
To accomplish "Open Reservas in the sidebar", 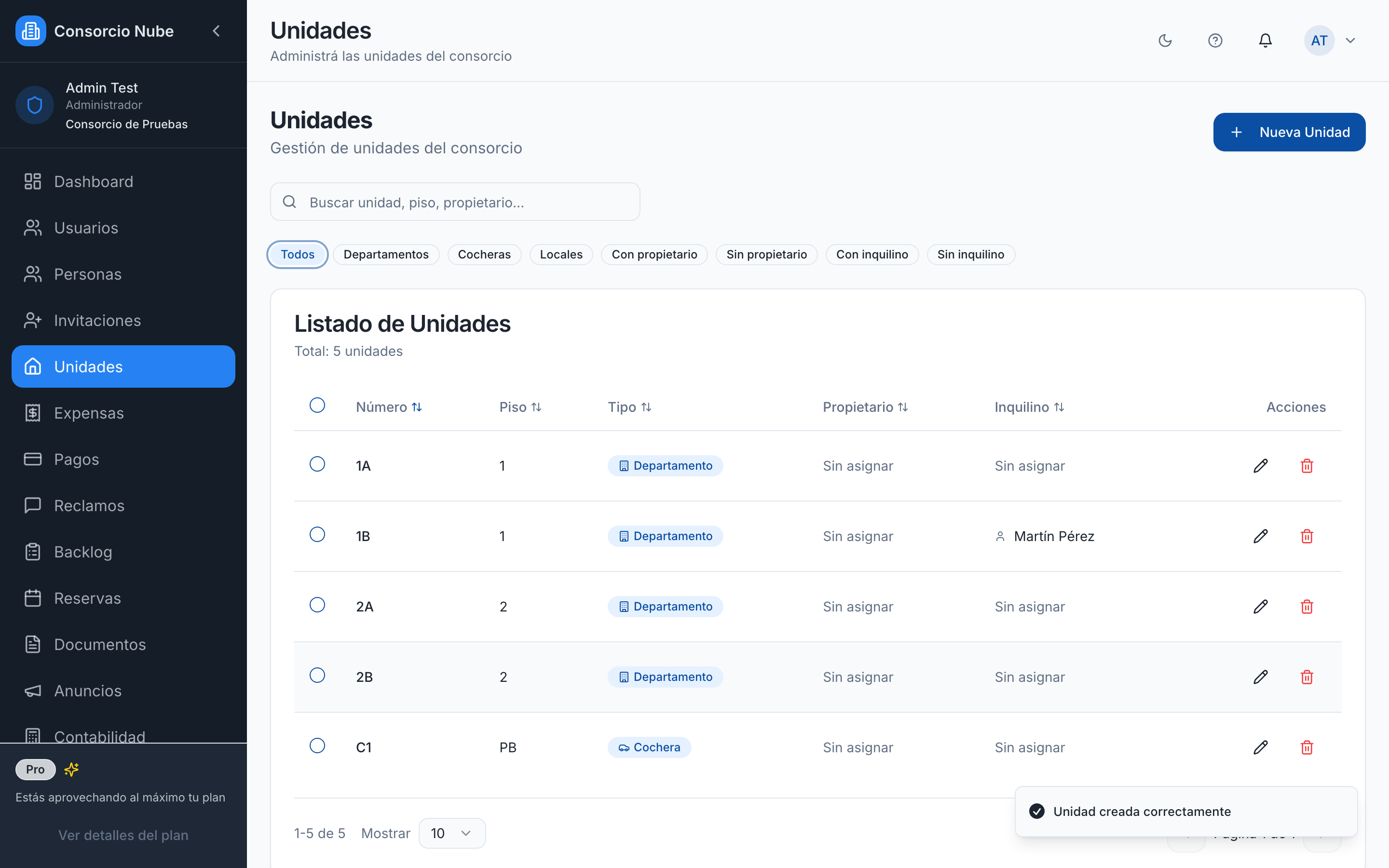I will point(123,598).
